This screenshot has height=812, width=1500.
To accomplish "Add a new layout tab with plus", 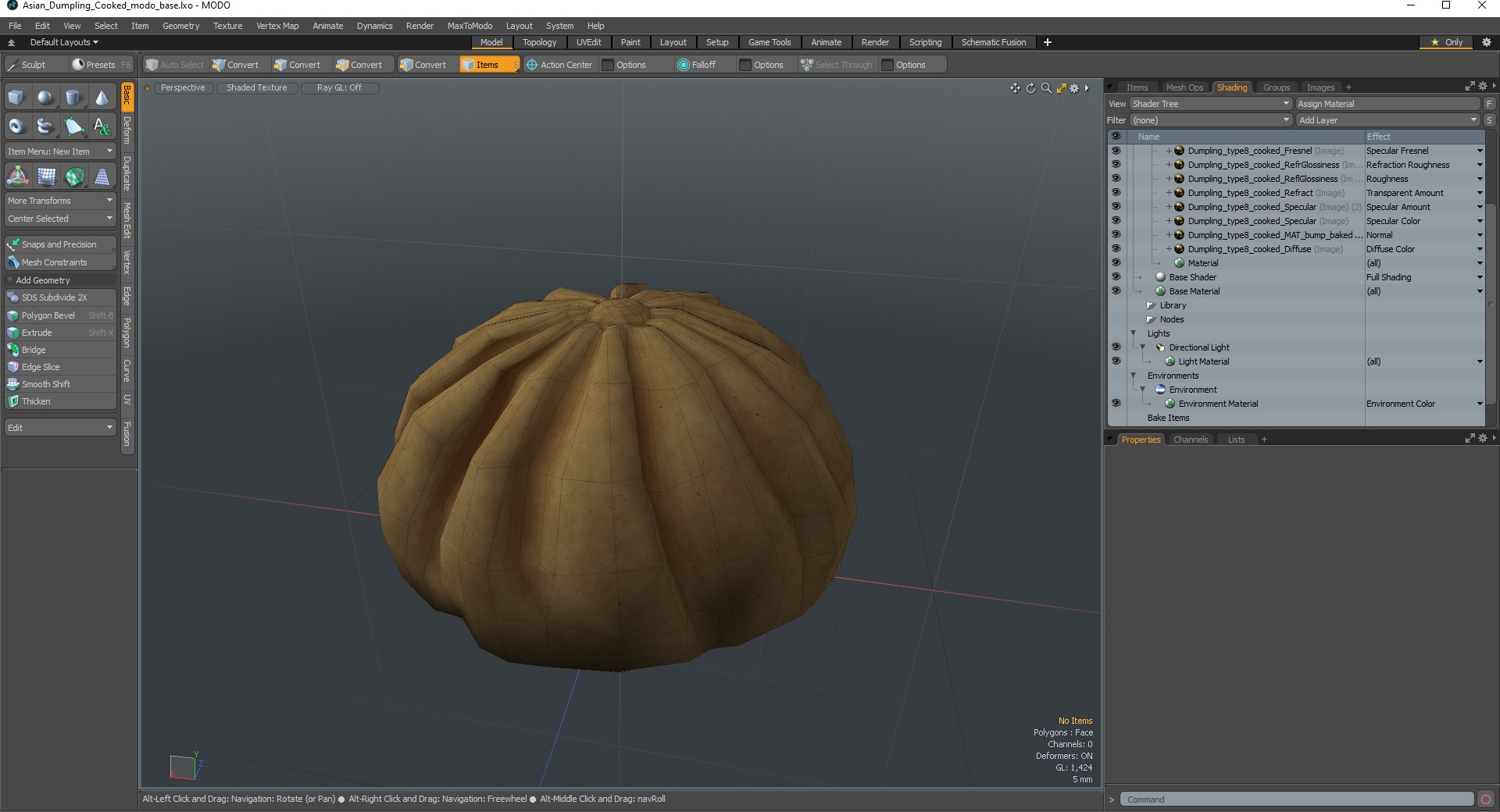I will [x=1048, y=42].
